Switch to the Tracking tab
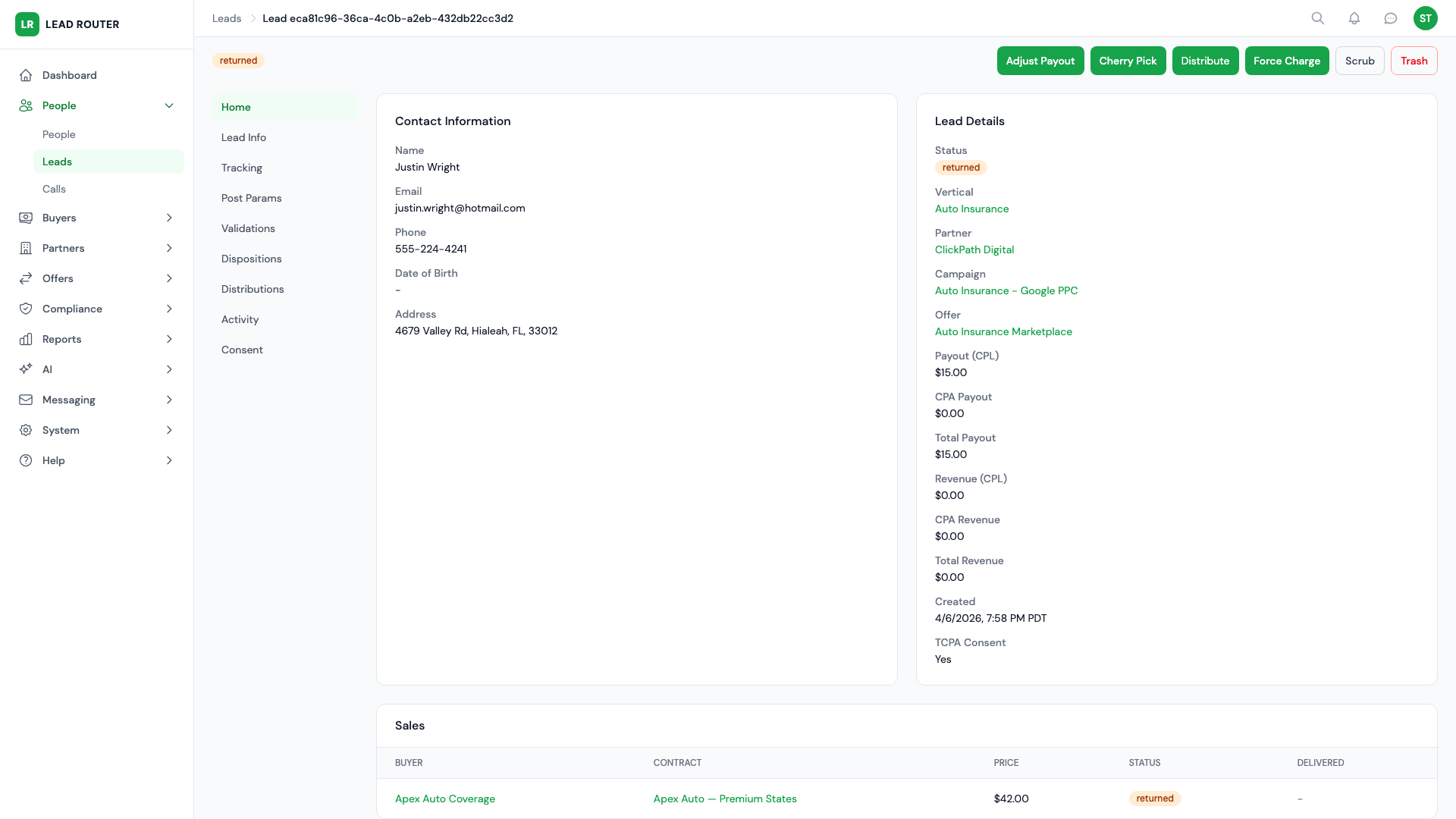1456x819 pixels. [242, 168]
